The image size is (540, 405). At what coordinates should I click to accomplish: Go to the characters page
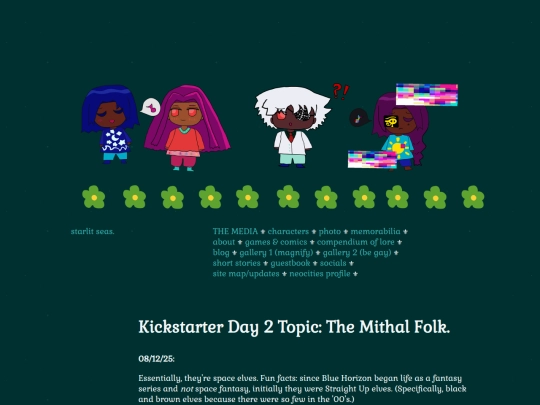[x=288, y=231]
